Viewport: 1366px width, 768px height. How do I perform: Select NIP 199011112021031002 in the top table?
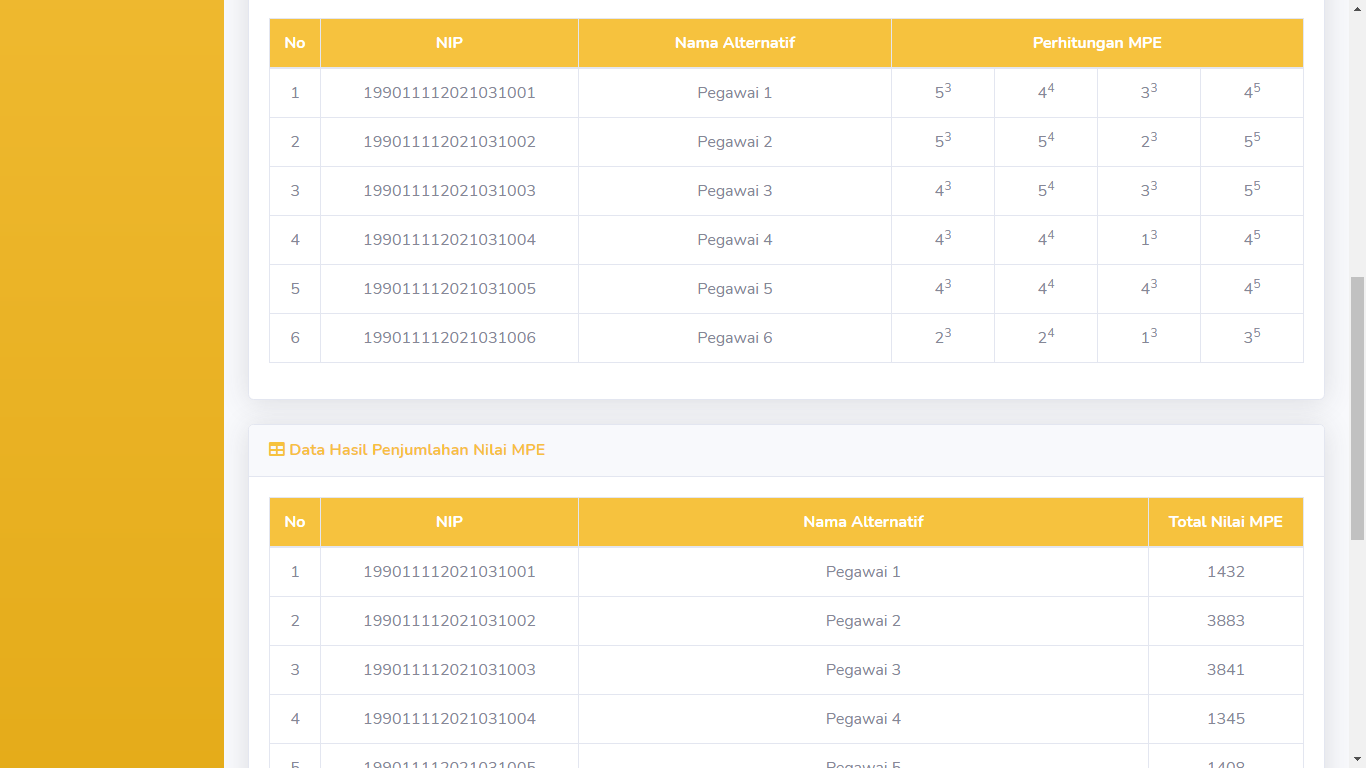(449, 142)
